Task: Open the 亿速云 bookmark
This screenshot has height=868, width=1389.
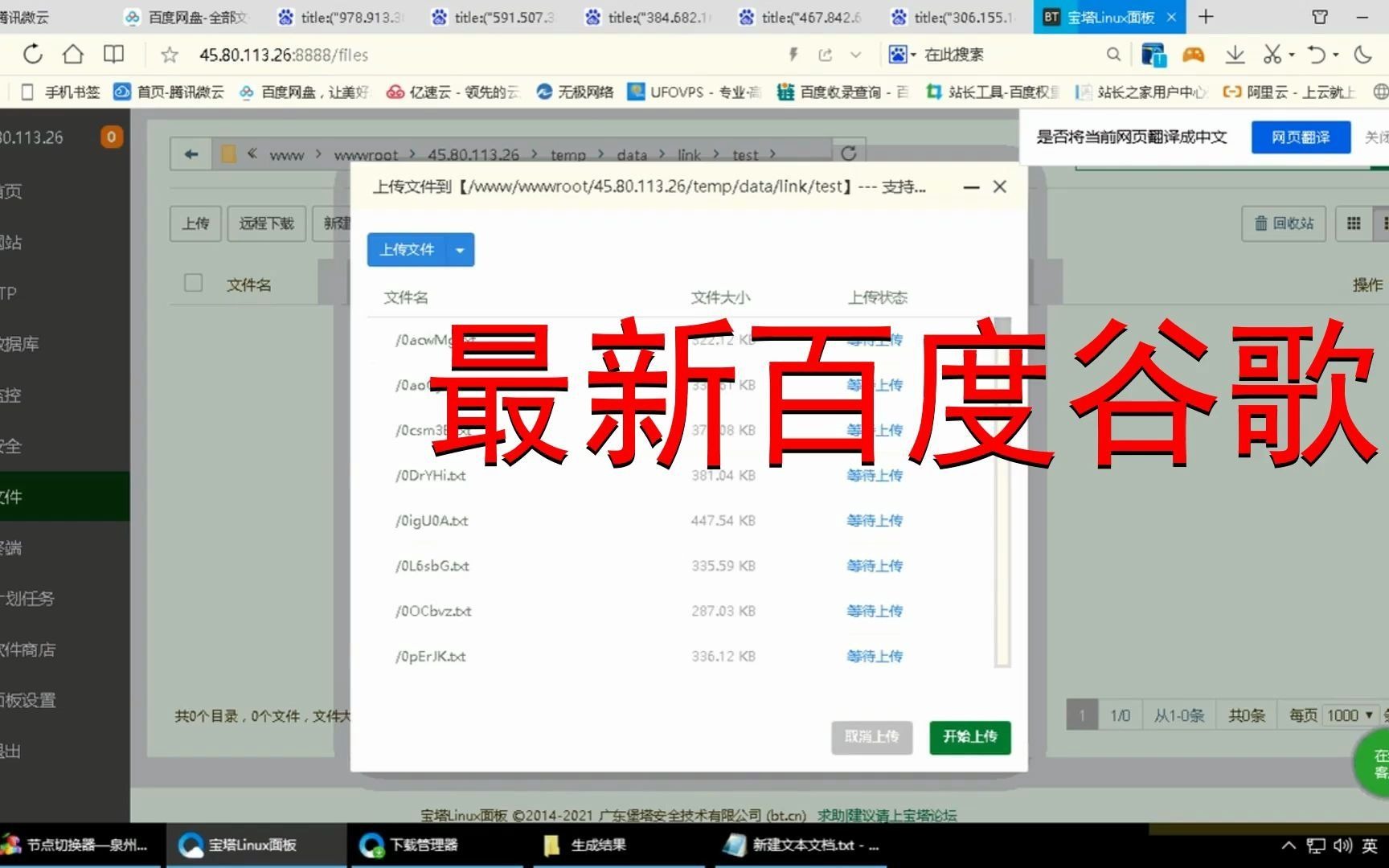Action: (455, 92)
